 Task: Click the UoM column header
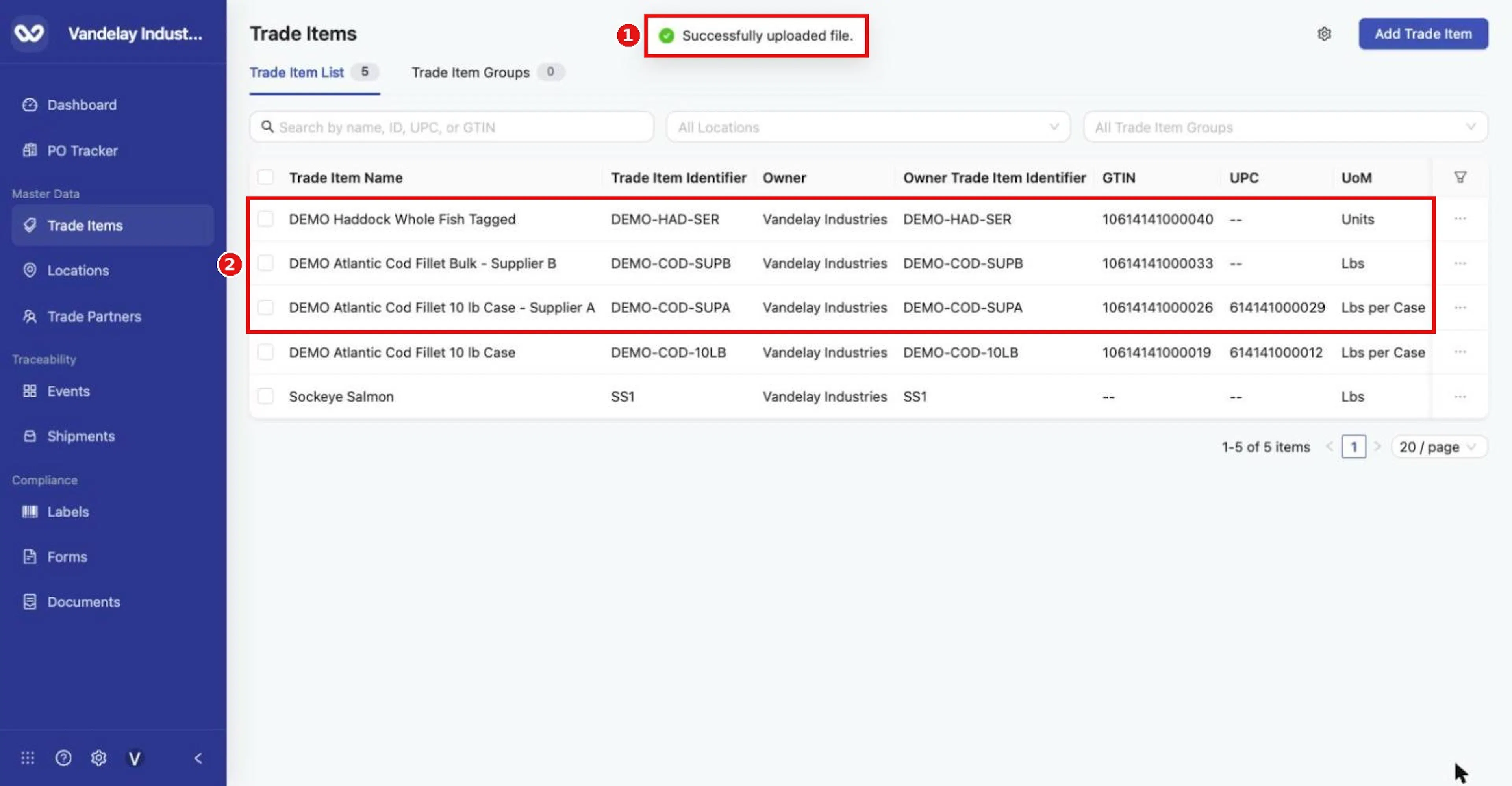coord(1356,178)
